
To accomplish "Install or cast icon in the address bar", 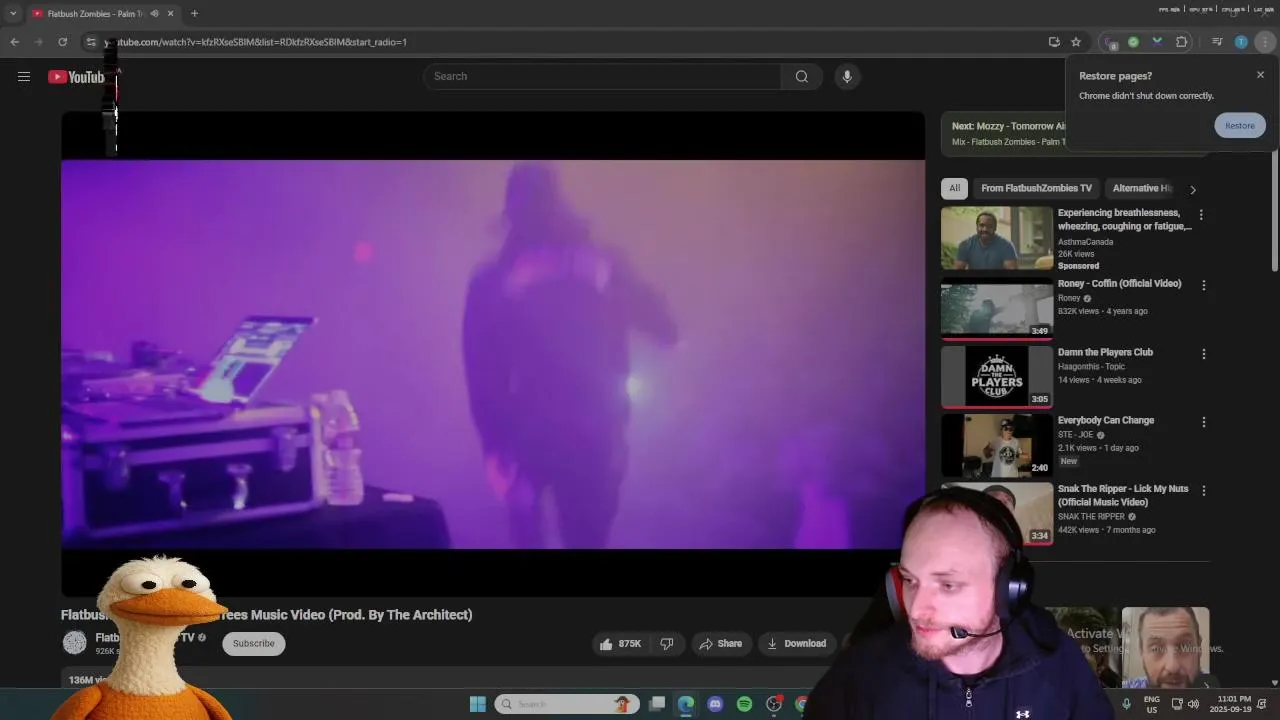I will [1054, 42].
